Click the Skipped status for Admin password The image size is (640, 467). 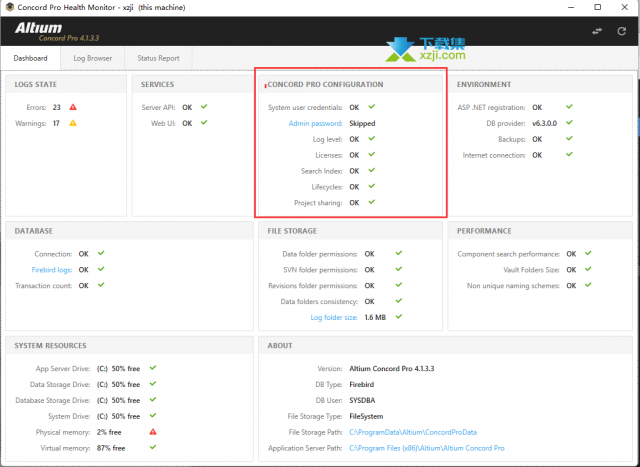(x=362, y=123)
